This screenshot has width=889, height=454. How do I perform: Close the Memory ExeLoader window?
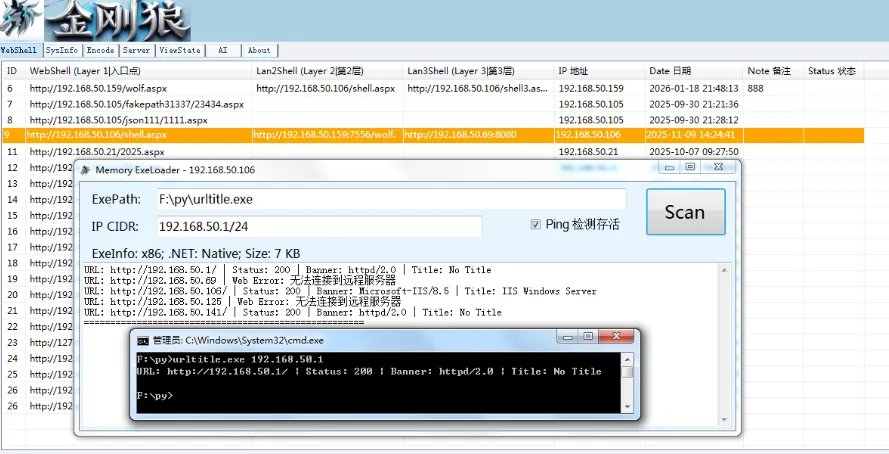(718, 167)
